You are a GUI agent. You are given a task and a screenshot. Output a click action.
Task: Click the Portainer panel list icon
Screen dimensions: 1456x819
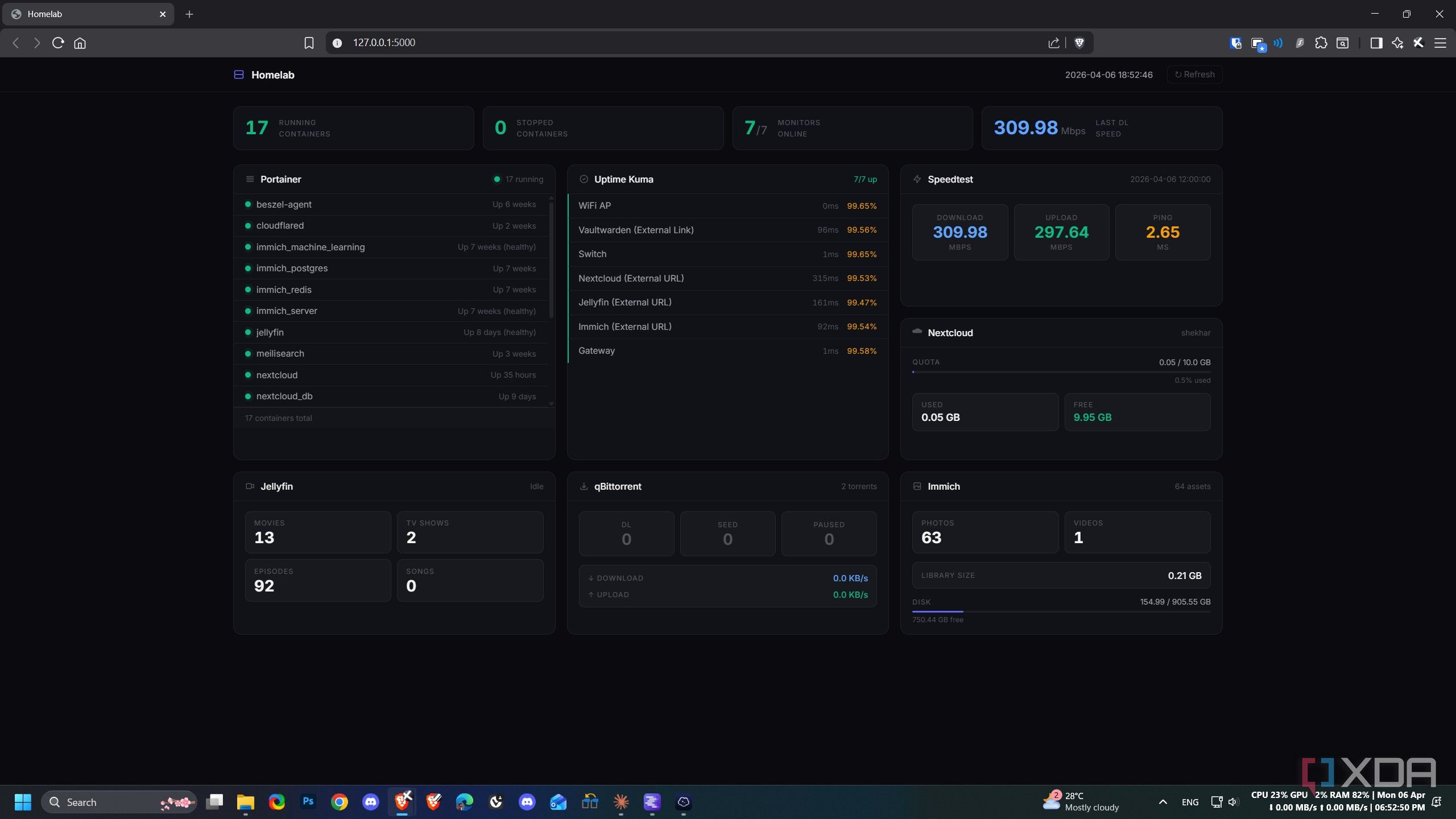250,179
